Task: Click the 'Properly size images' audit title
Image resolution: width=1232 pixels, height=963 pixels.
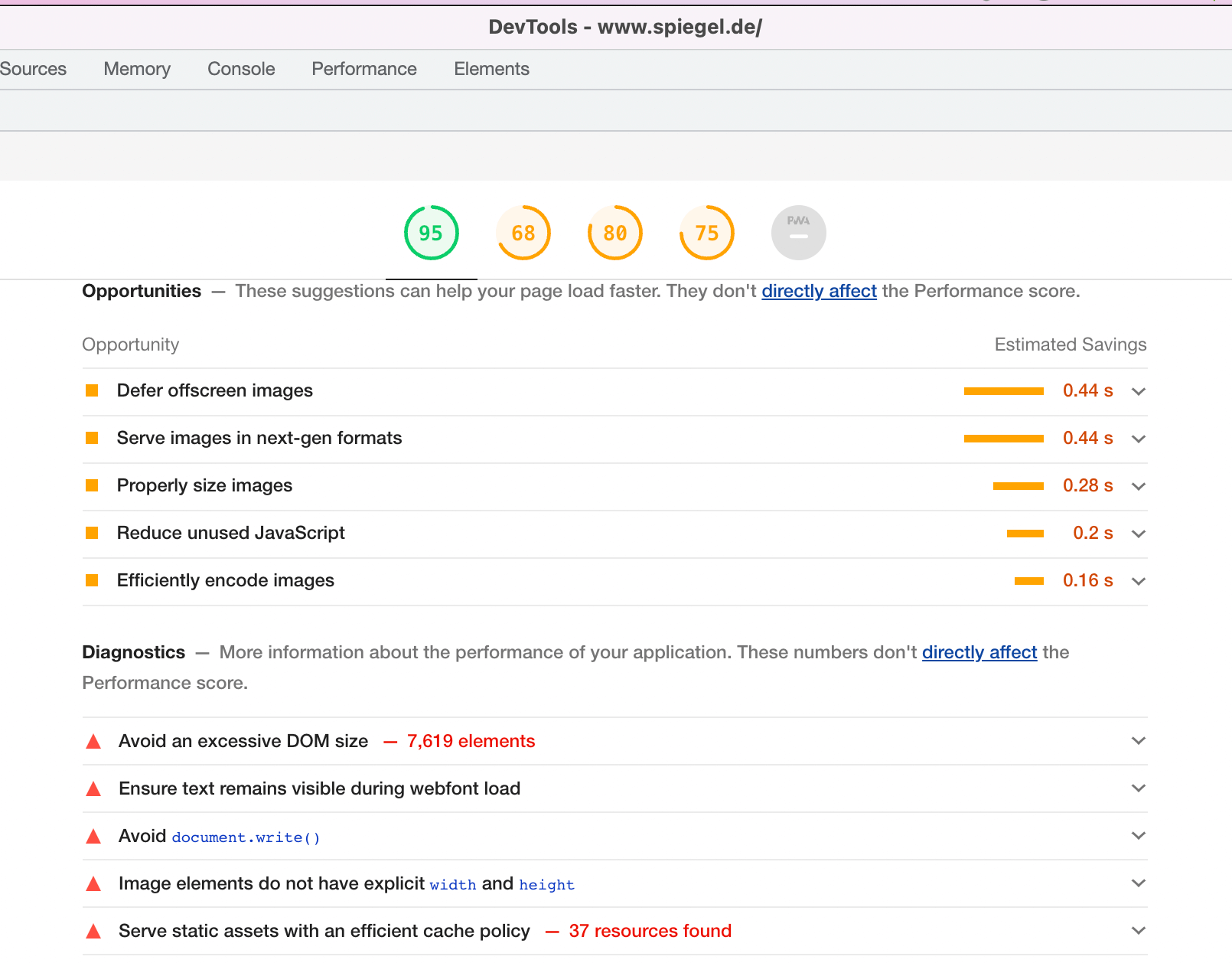Action: (x=204, y=485)
